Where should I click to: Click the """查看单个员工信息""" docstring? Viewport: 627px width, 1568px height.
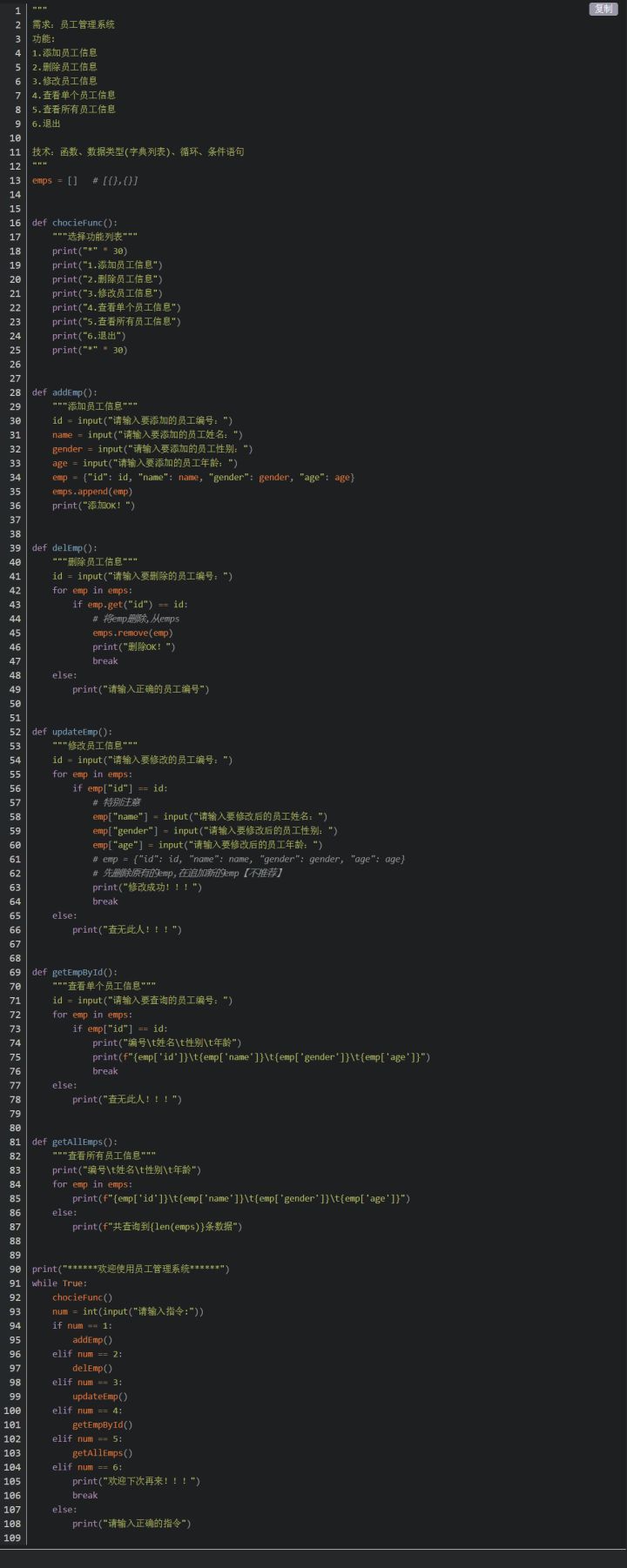(x=104, y=986)
